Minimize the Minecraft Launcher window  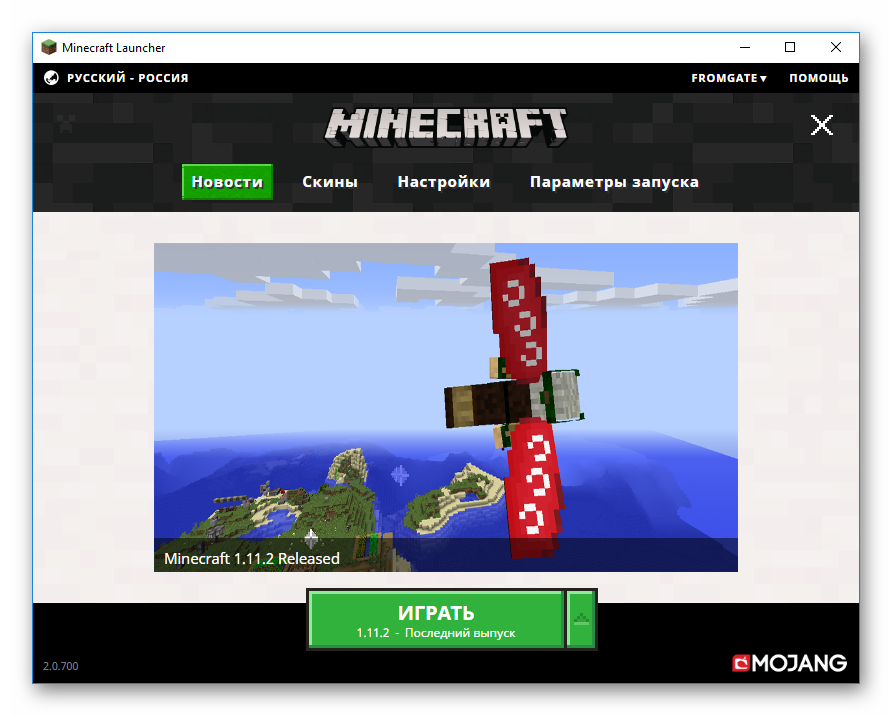coord(745,47)
